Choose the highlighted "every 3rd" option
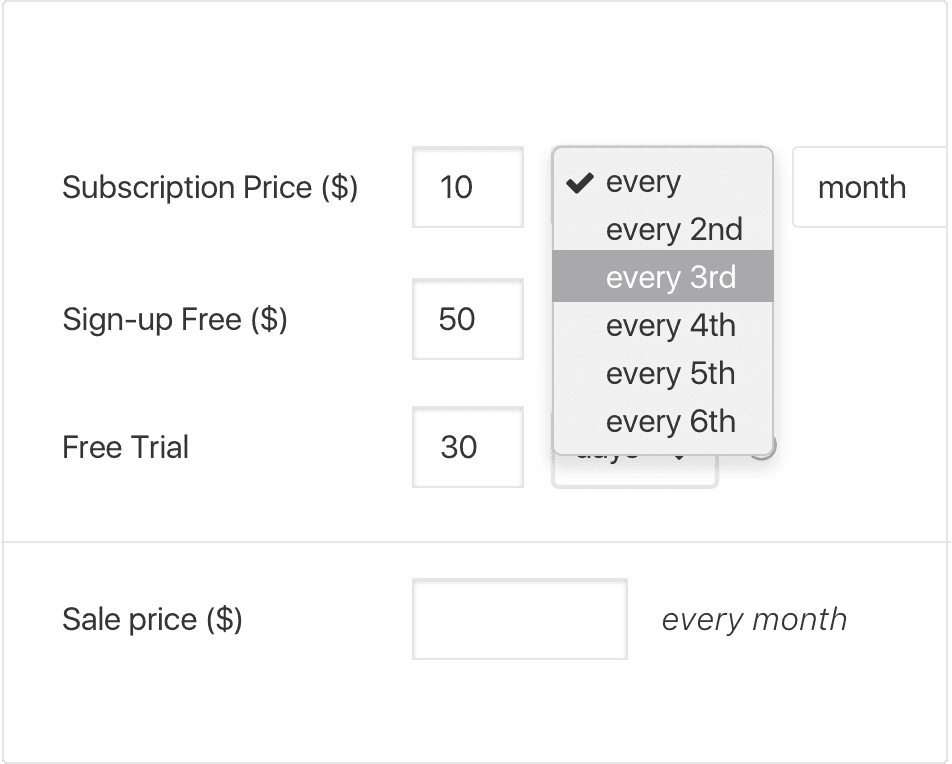The height and width of the screenshot is (764, 952). coord(670,278)
